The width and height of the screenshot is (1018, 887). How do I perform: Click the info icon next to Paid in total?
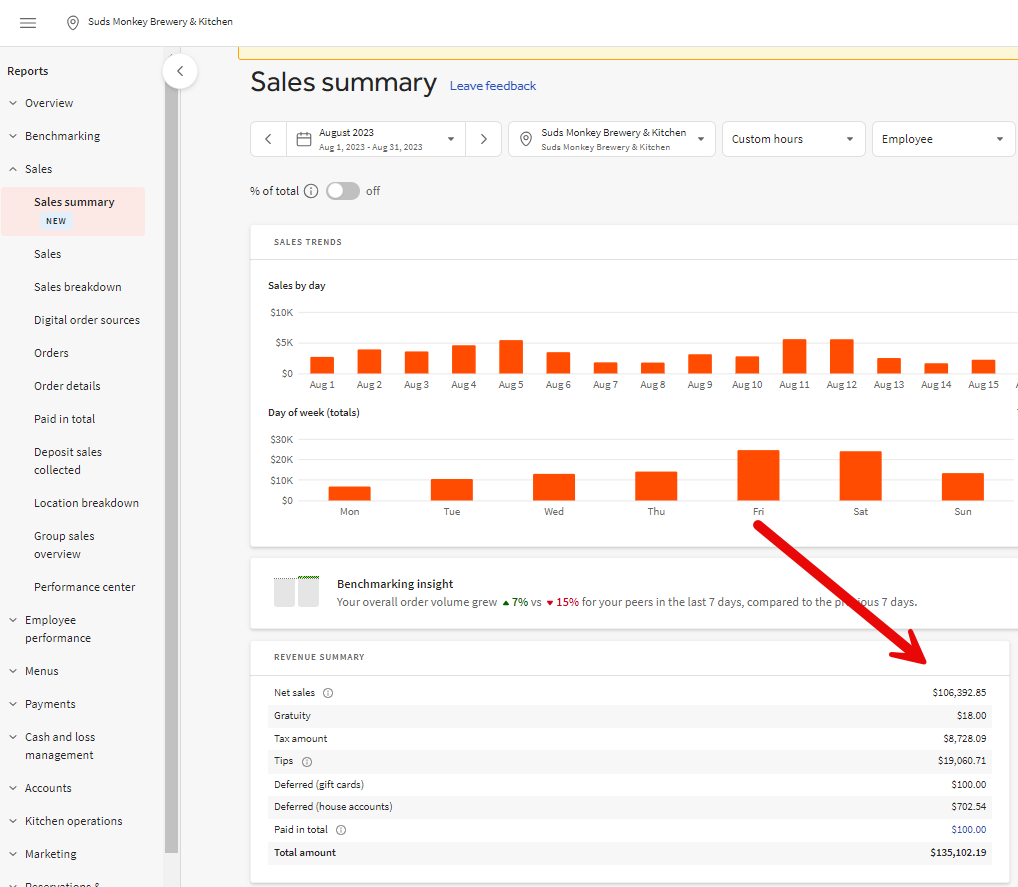pos(341,830)
